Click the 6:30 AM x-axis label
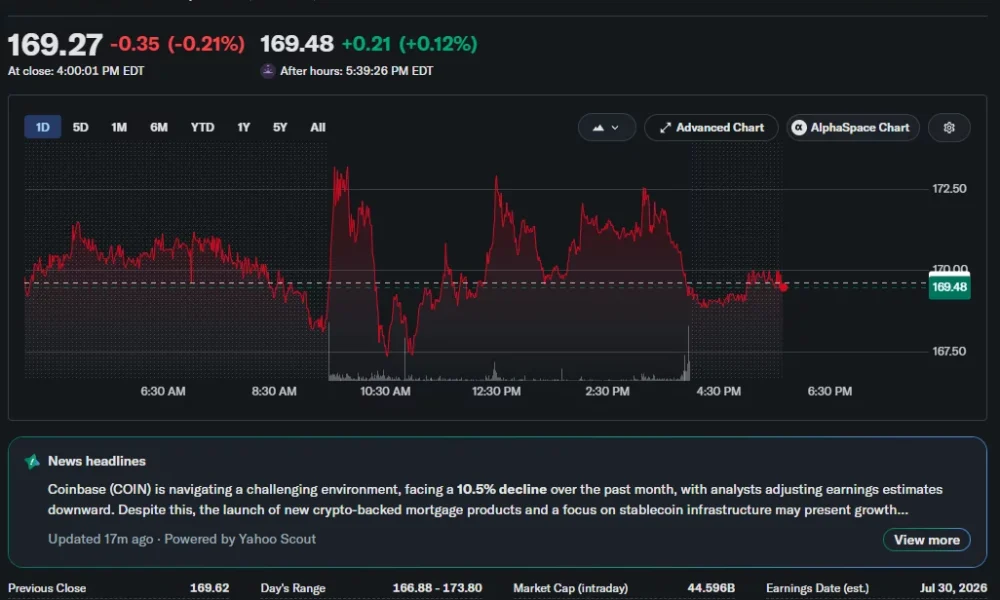The width and height of the screenshot is (1000, 600). (163, 391)
